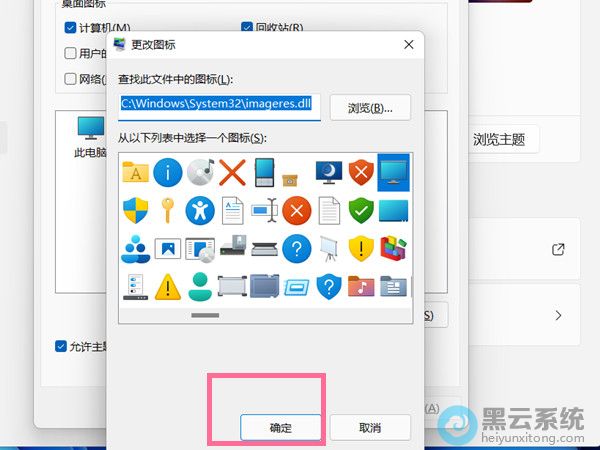The height and width of the screenshot is (450, 600).
Task: Toggle the 允许主题 checkbox at bottom left
Action: (x=61, y=346)
